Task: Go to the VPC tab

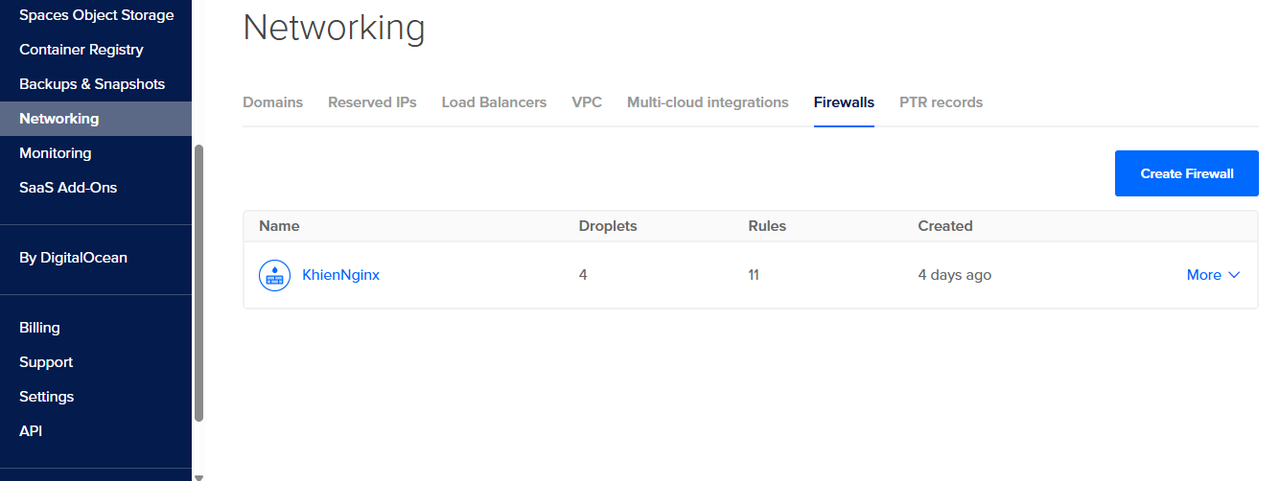Action: pyautogui.click(x=587, y=102)
